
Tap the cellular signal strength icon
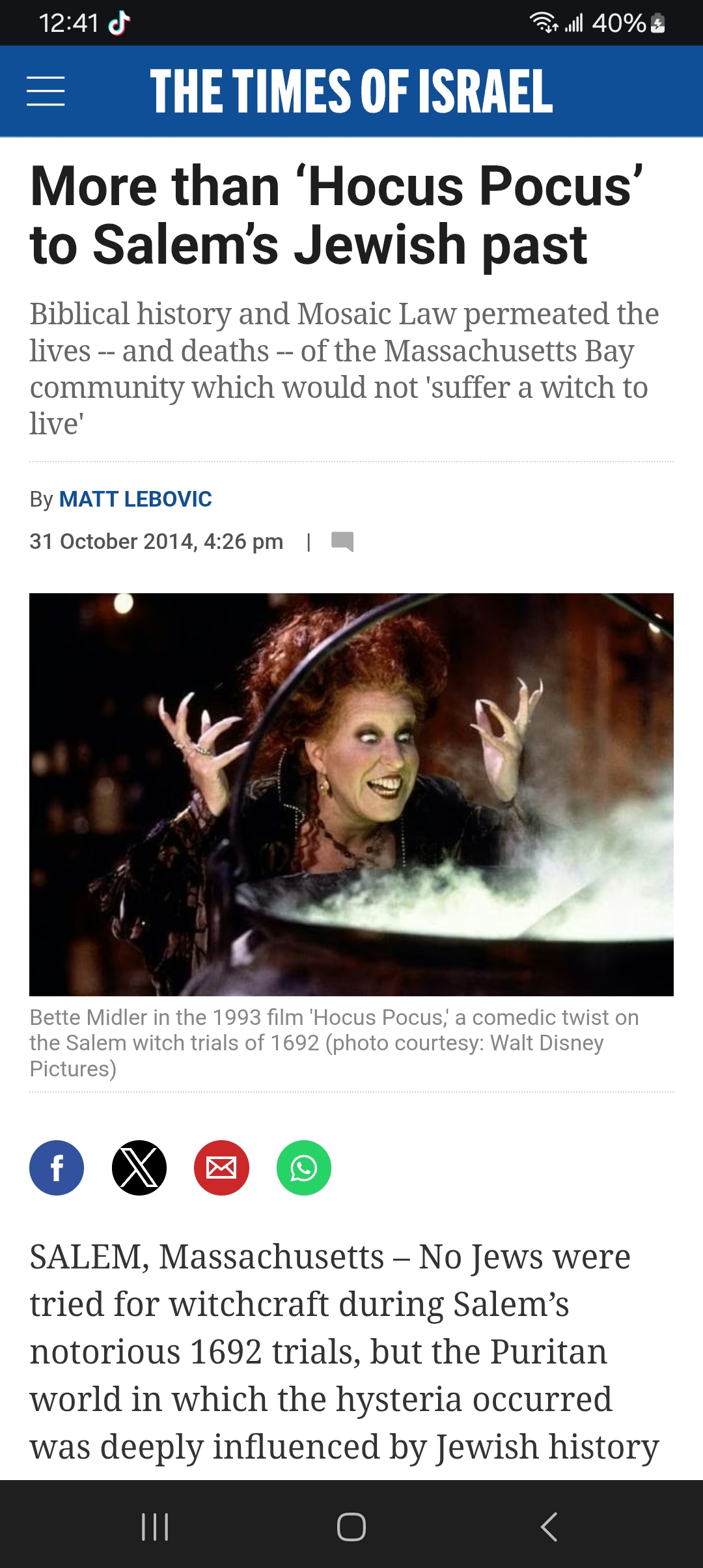[573, 23]
